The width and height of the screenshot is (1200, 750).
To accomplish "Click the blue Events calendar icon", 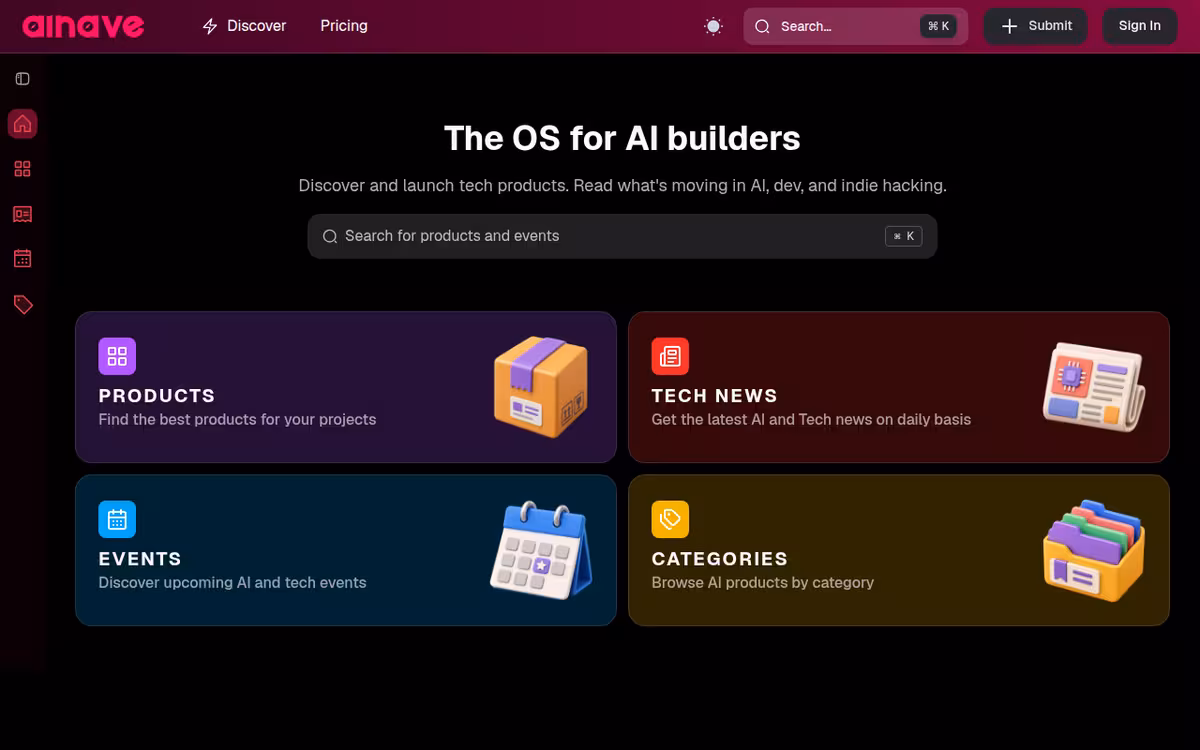I will tap(117, 519).
